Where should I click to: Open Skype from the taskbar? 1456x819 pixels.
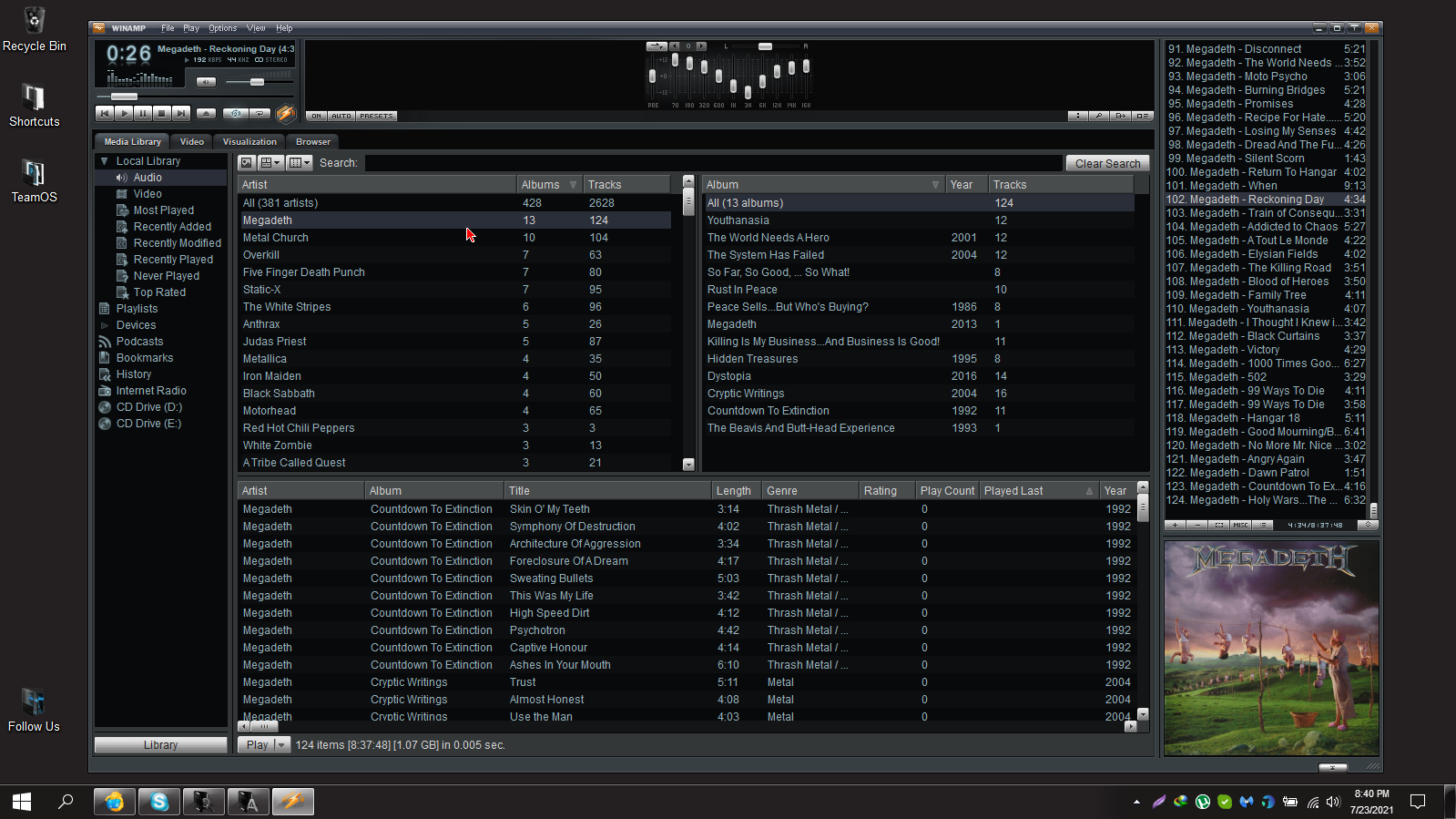(x=159, y=802)
